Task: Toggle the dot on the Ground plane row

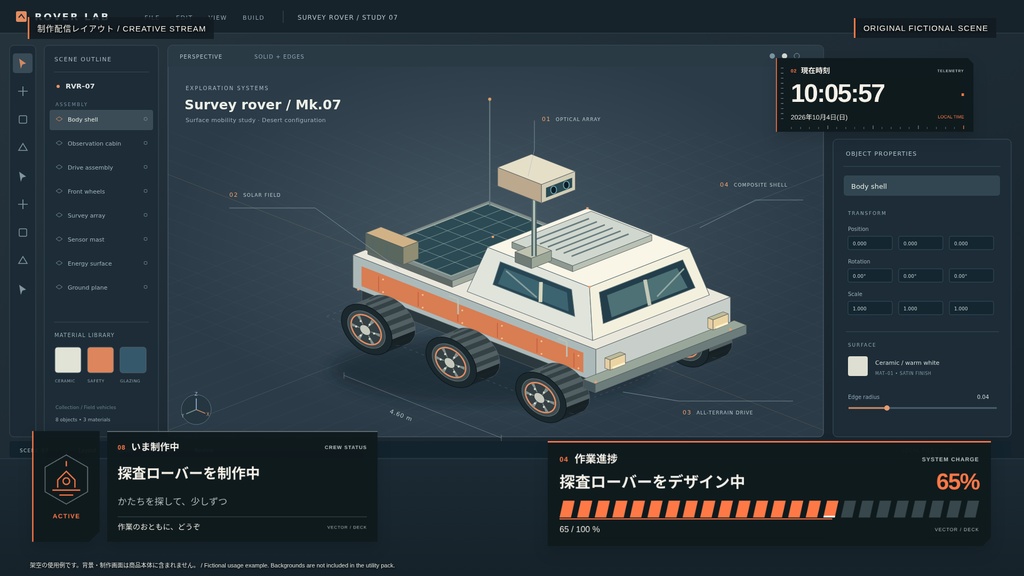Action: (x=145, y=287)
